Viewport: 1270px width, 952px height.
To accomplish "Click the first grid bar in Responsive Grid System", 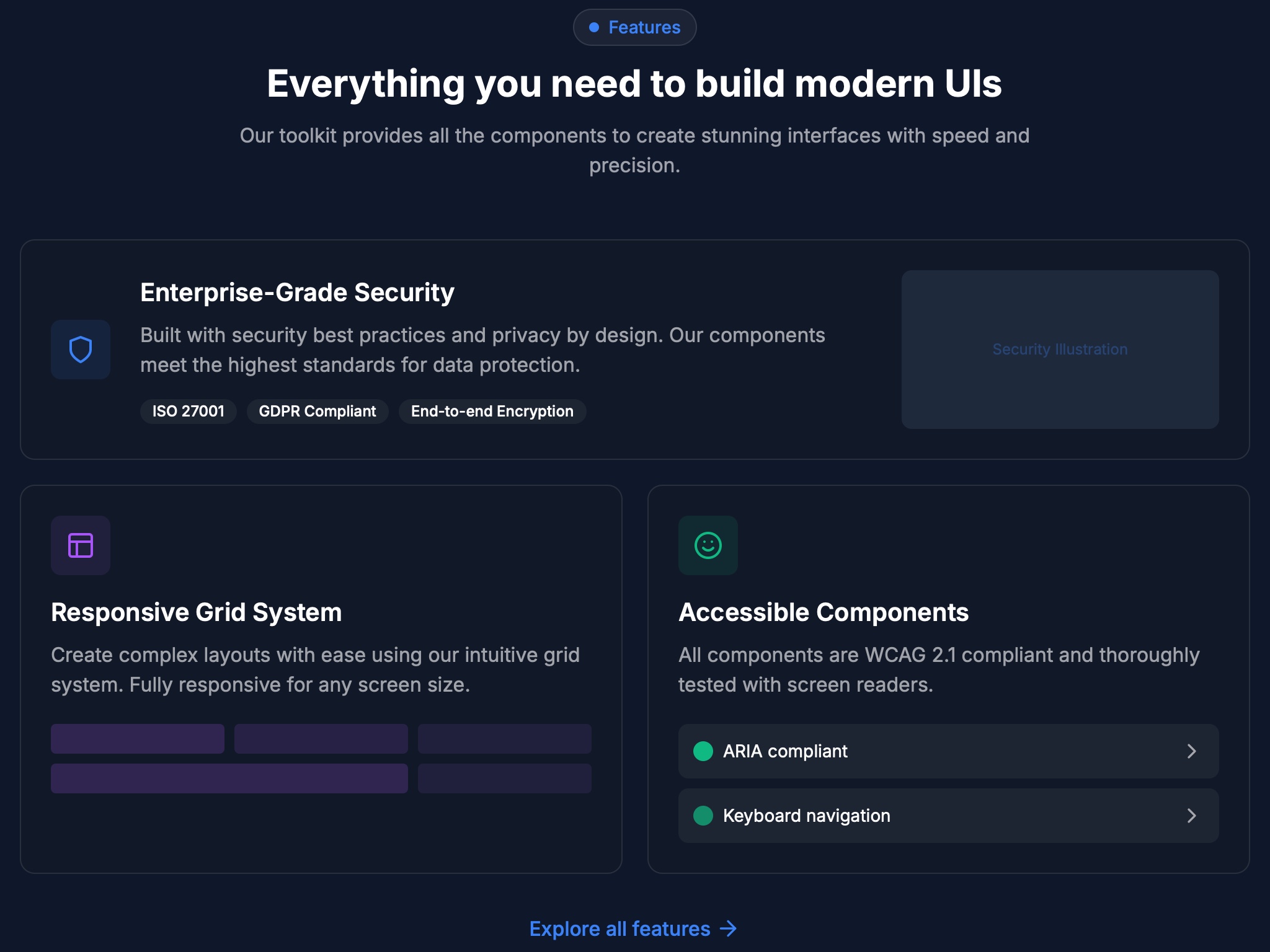I will [137, 739].
